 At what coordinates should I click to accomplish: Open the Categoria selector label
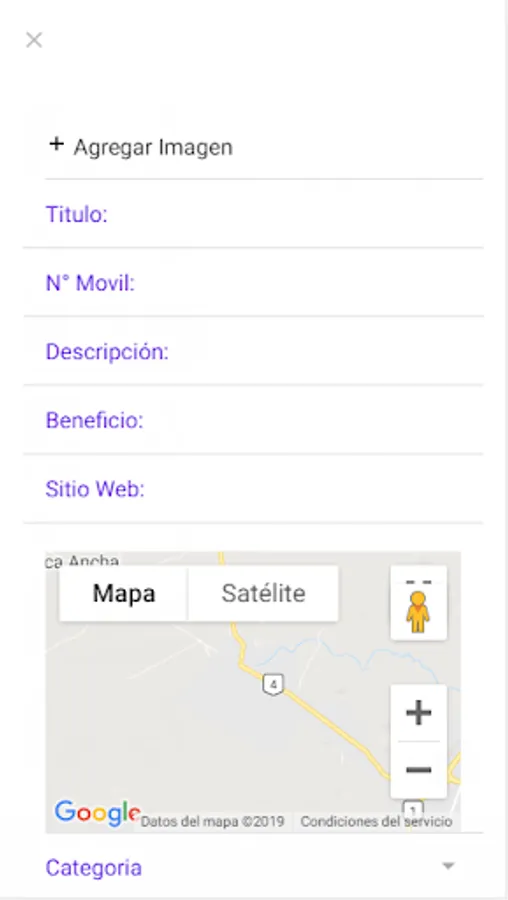[94, 867]
